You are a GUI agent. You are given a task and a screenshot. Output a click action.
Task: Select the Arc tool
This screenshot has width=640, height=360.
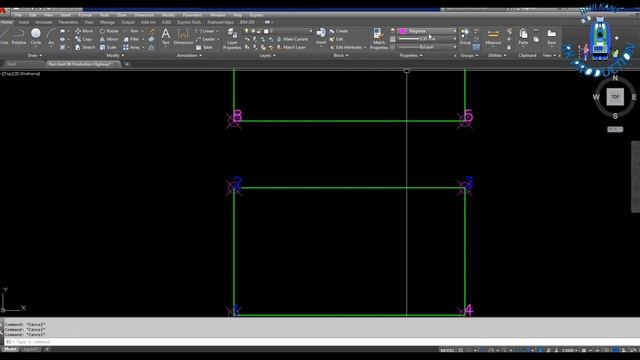point(51,36)
